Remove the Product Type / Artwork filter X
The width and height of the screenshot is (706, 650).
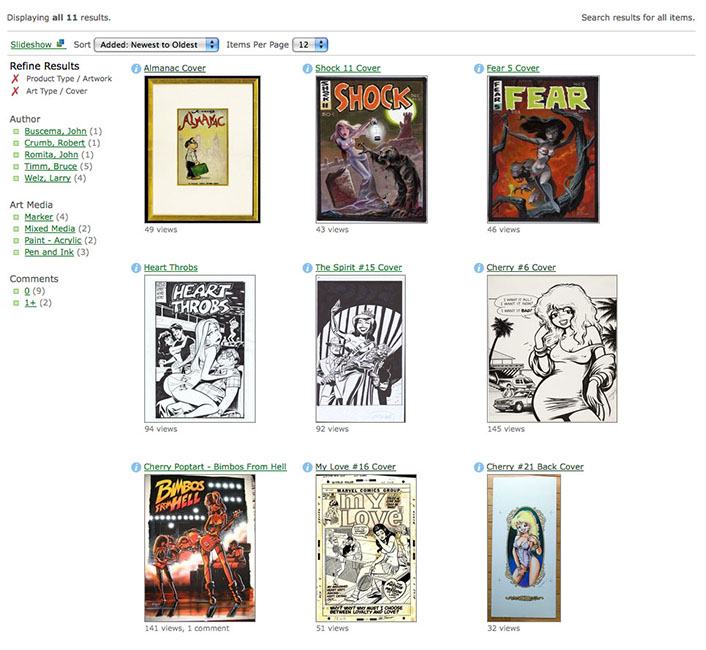pos(15,79)
